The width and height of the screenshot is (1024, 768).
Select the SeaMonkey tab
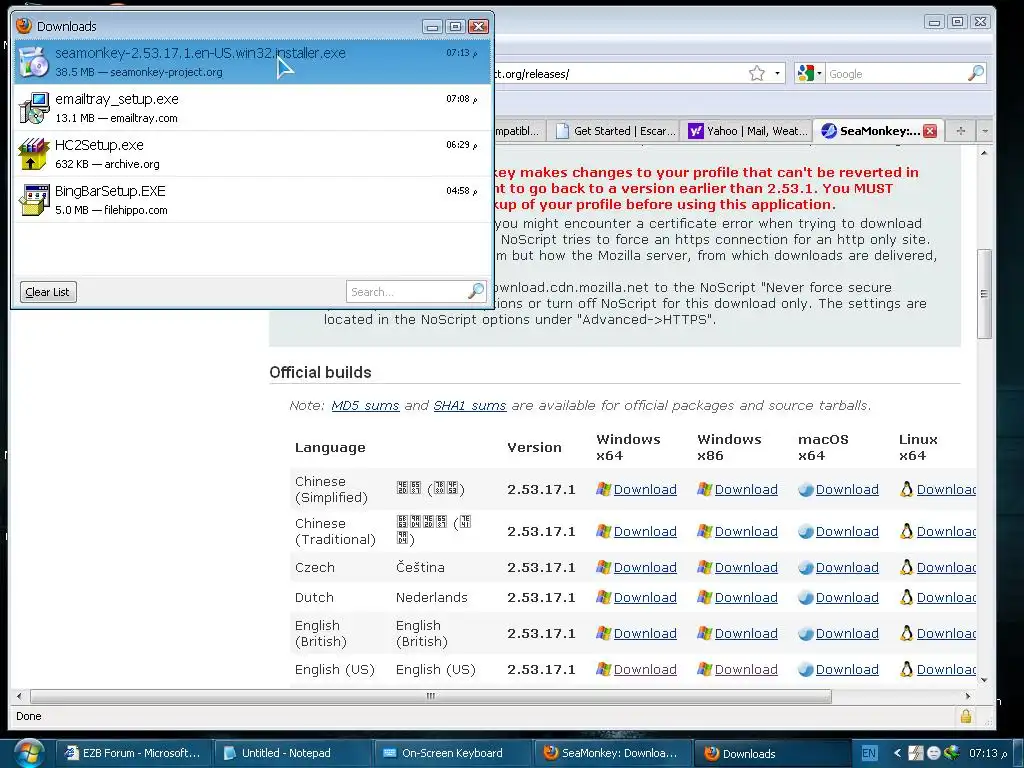click(x=879, y=131)
